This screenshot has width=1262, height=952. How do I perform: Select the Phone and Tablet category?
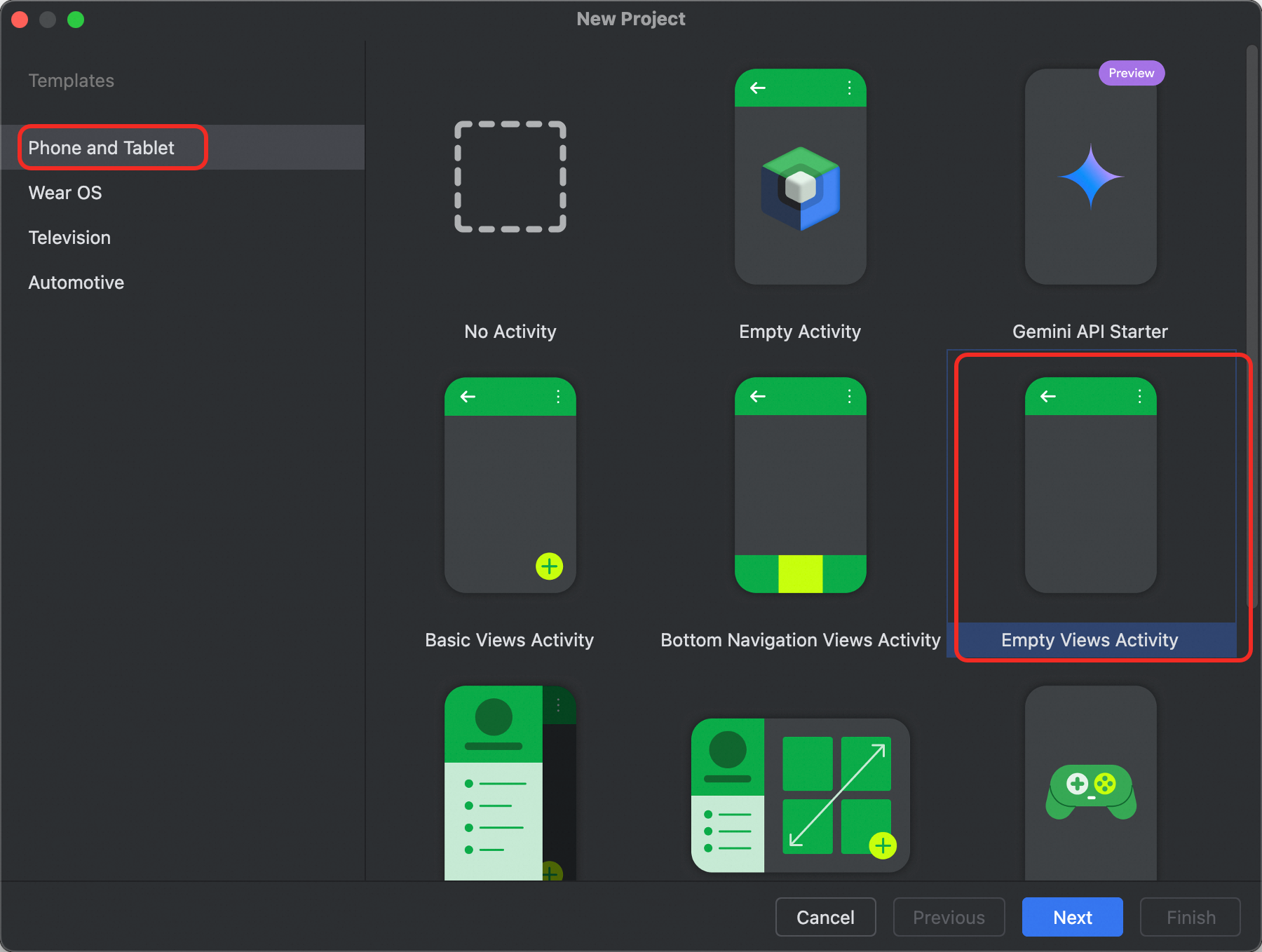(182, 147)
